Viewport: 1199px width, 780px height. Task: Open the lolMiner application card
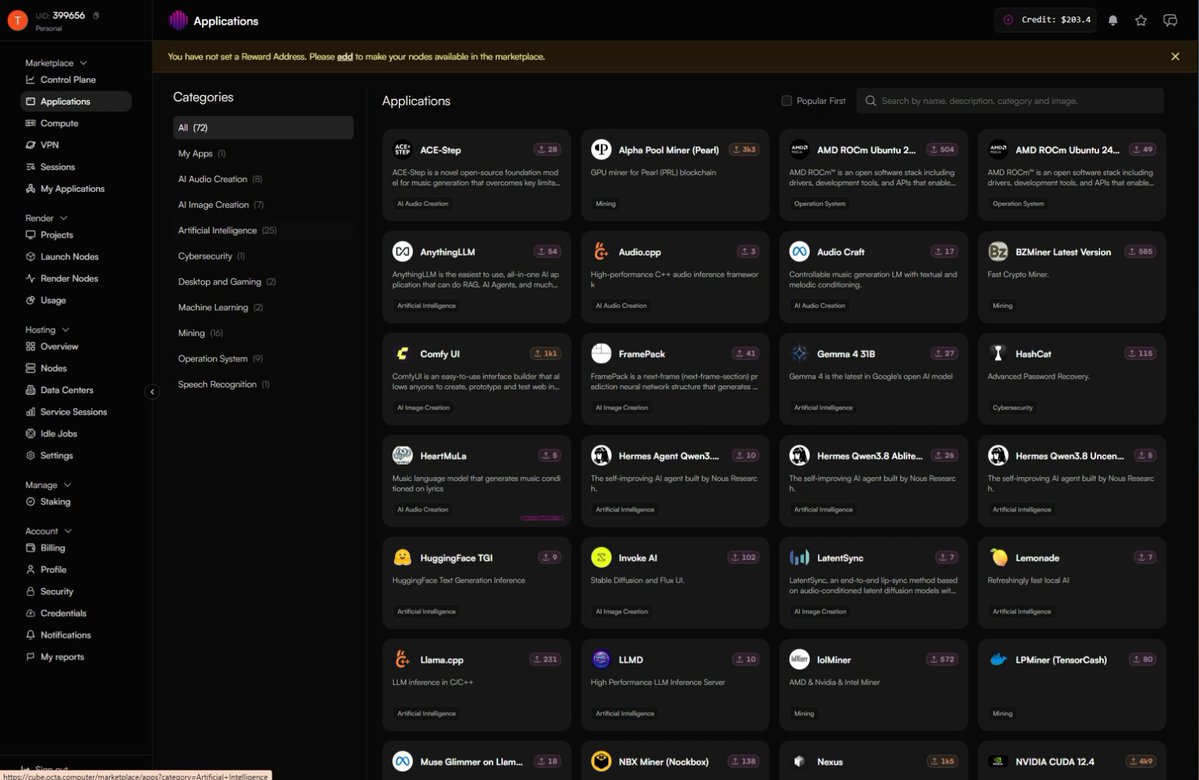pyautogui.click(x=873, y=684)
